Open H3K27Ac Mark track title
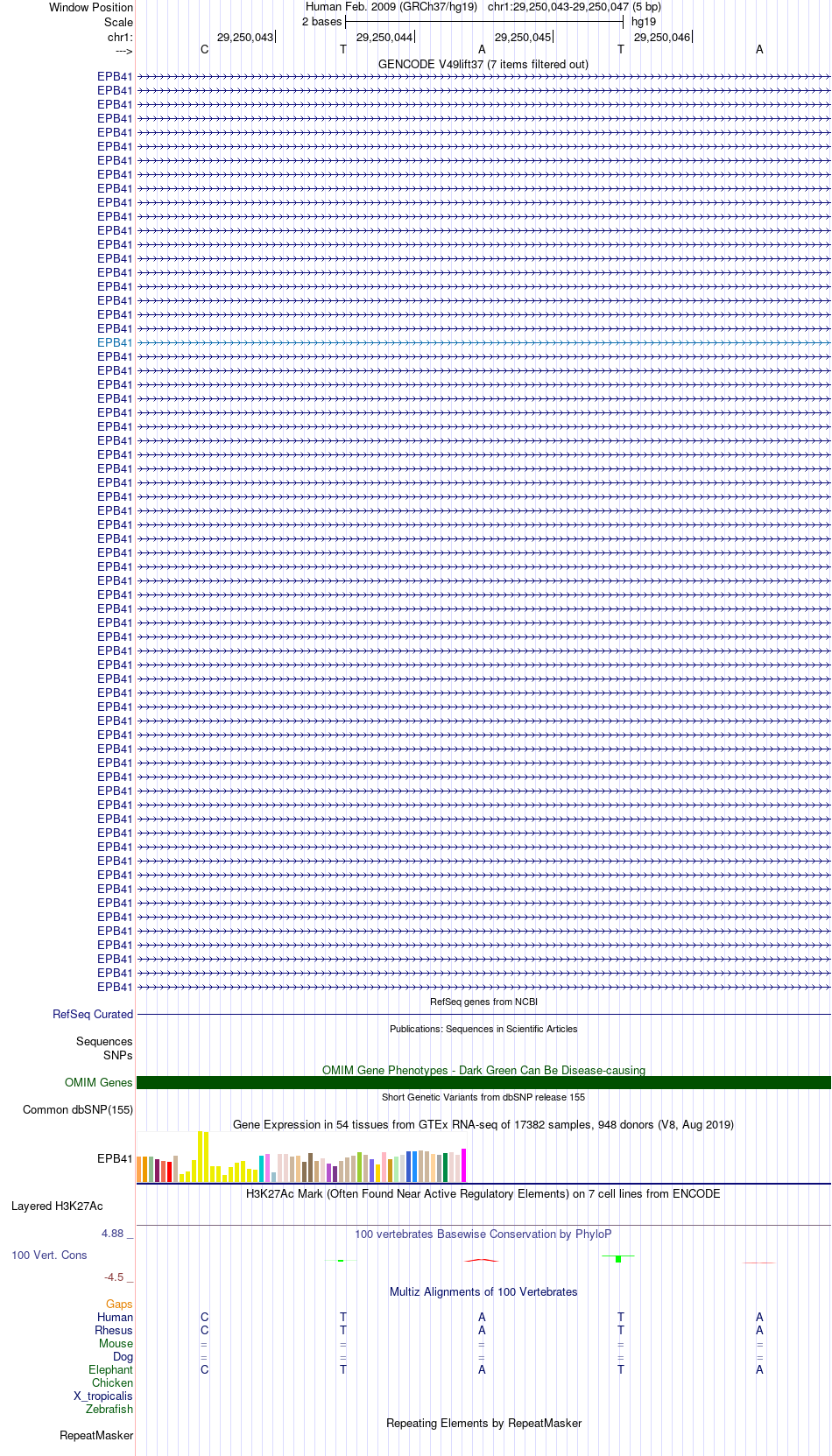 483,1194
